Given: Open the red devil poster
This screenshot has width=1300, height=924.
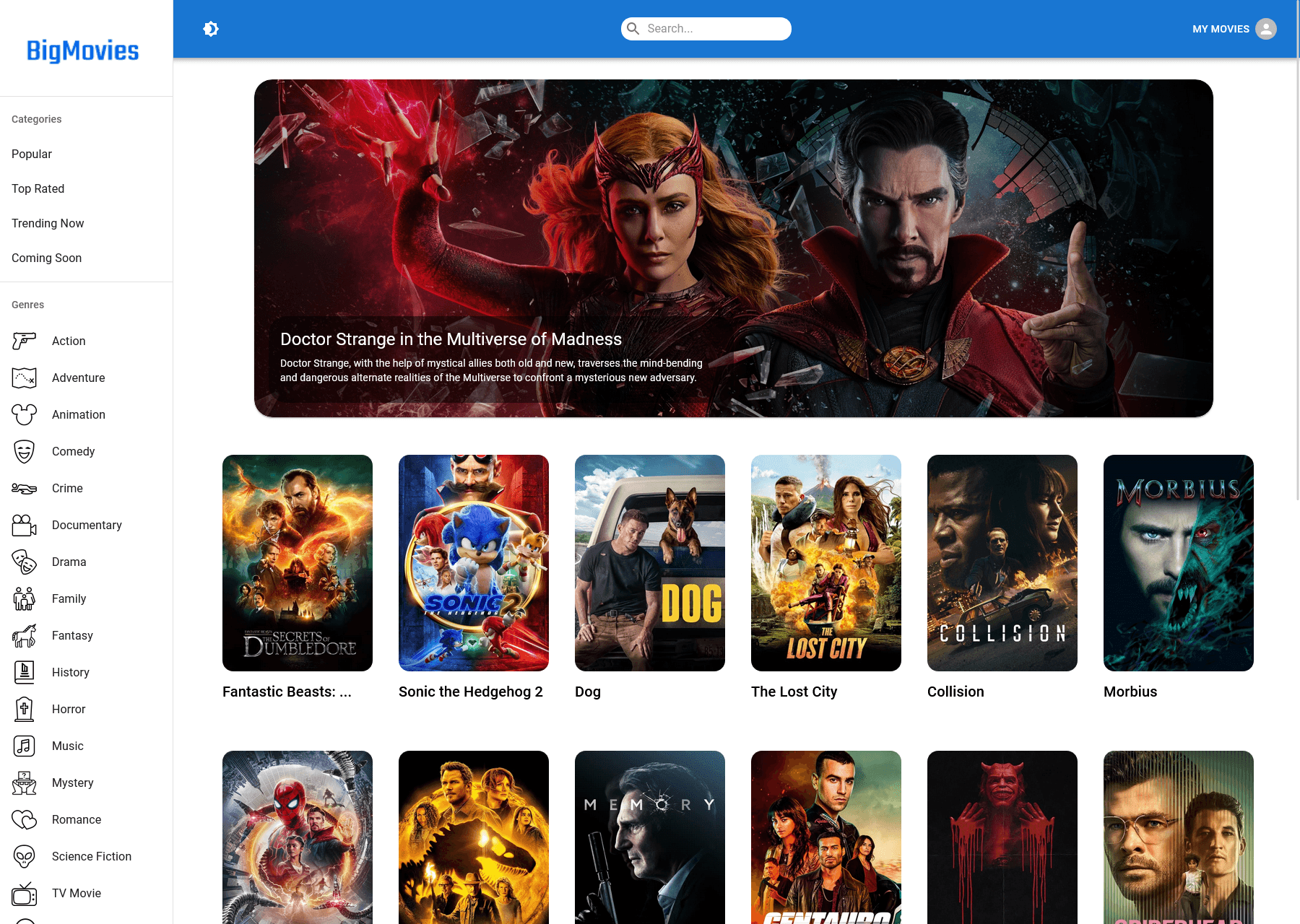Looking at the screenshot, I should (x=1002, y=837).
